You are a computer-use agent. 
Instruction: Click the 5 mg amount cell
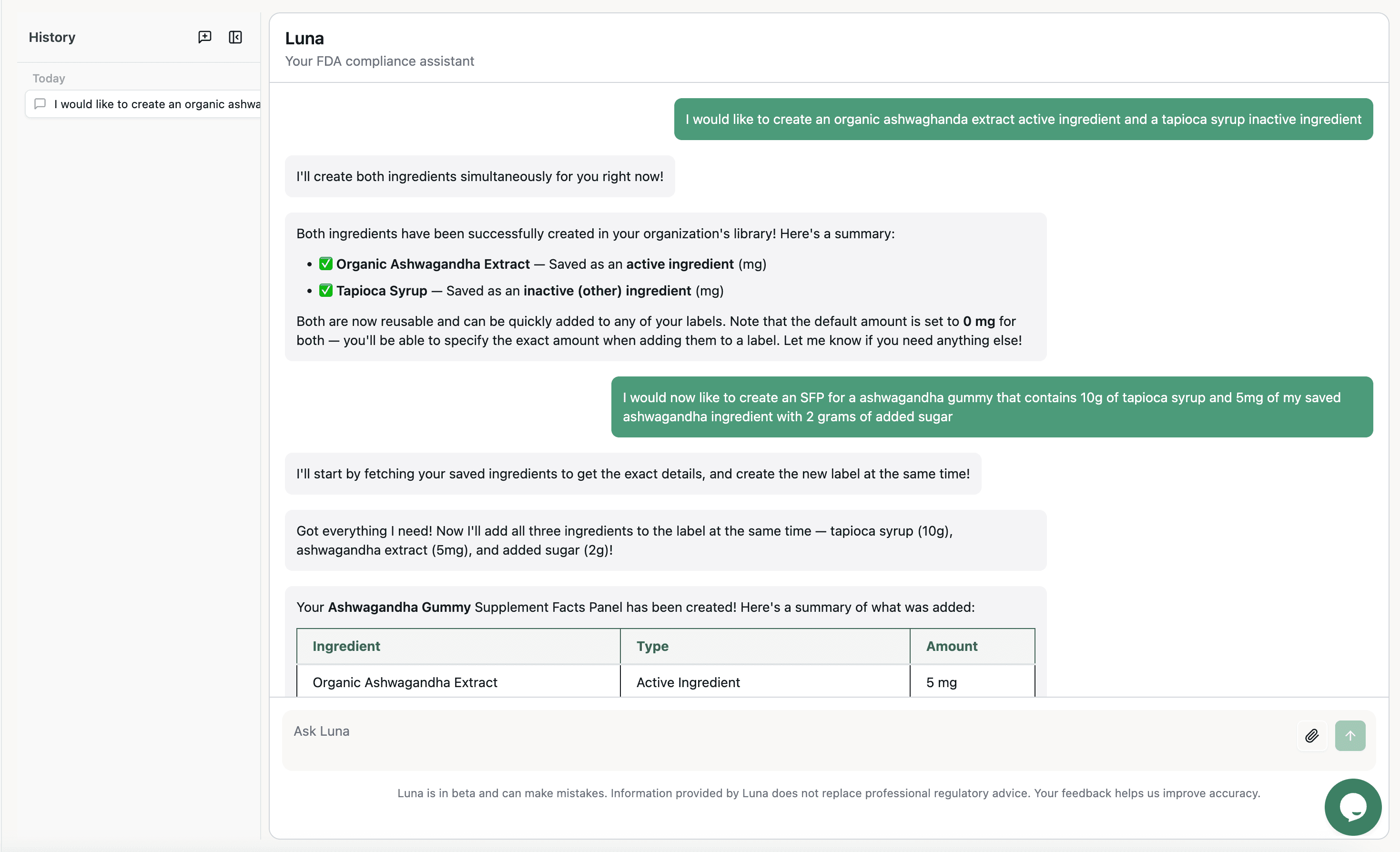942,683
